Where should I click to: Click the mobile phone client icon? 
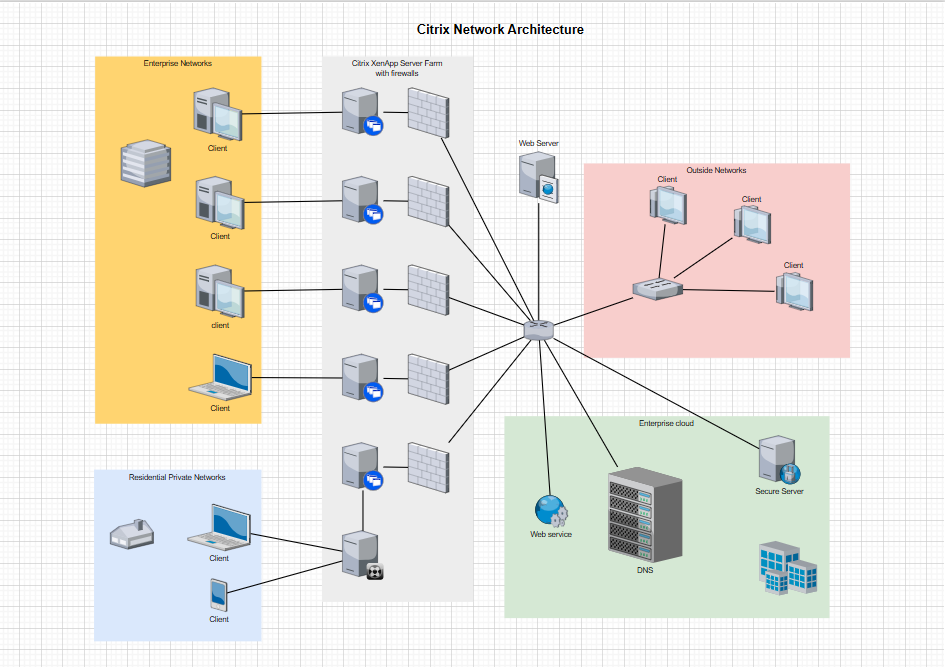(x=219, y=595)
